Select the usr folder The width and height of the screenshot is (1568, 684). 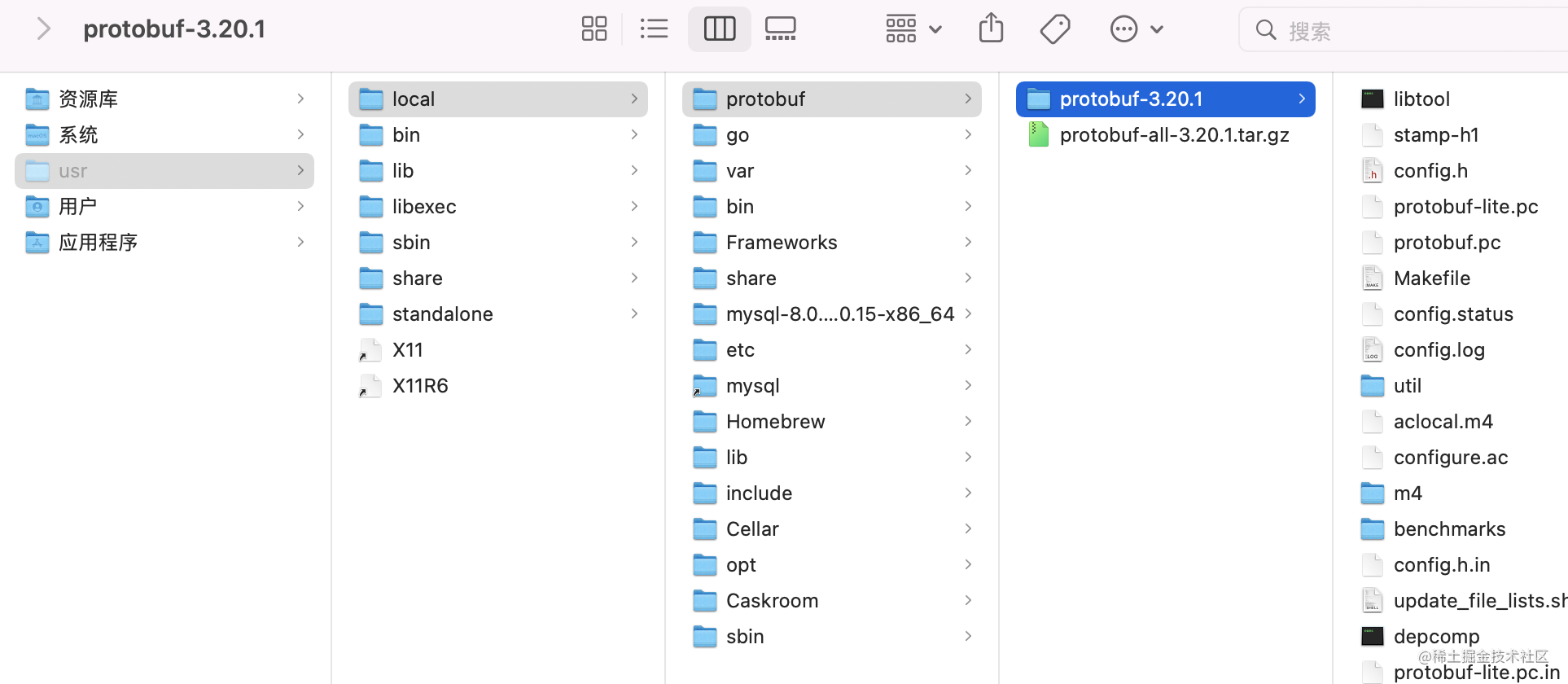[x=164, y=171]
